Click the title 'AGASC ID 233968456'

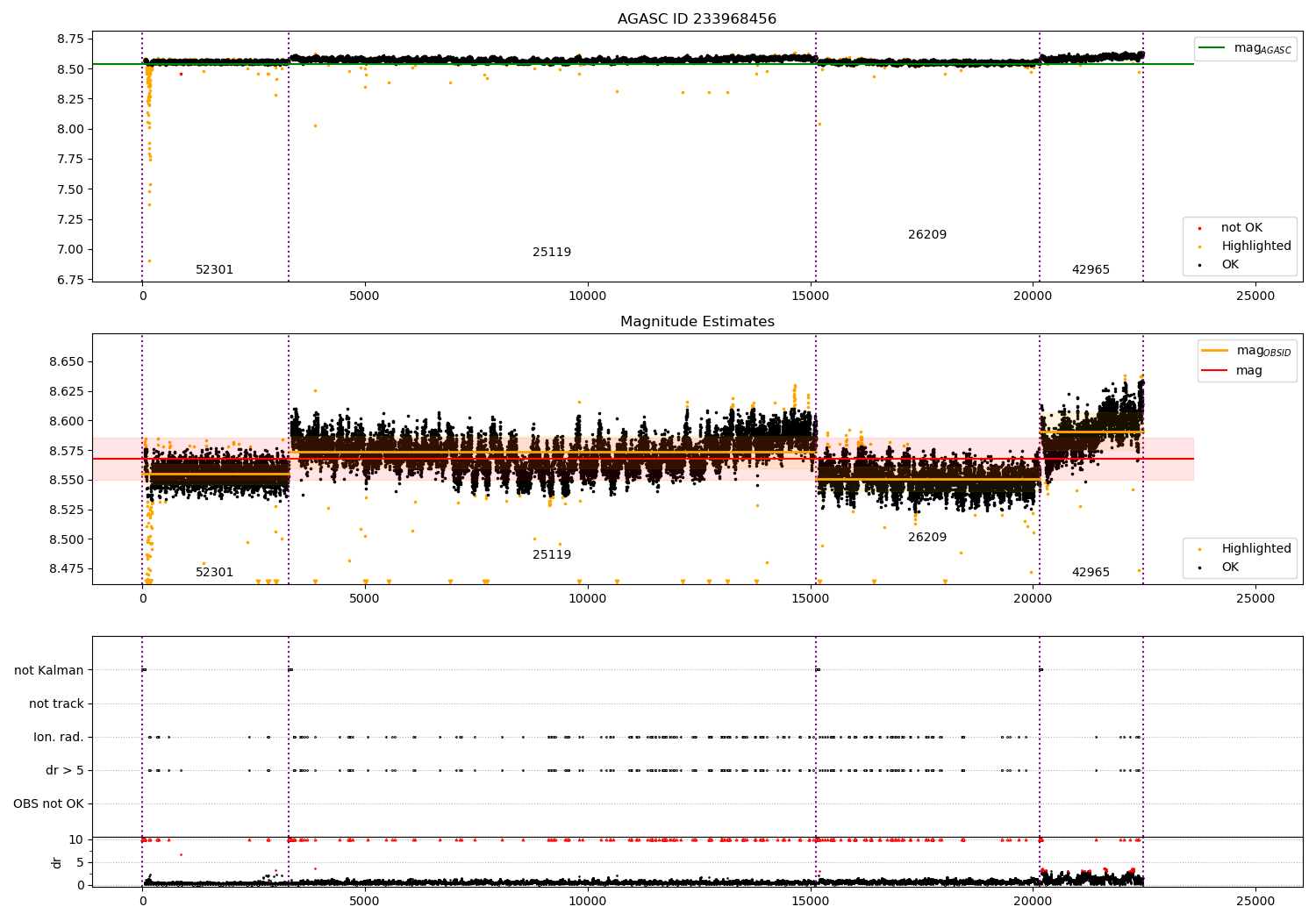697,18
